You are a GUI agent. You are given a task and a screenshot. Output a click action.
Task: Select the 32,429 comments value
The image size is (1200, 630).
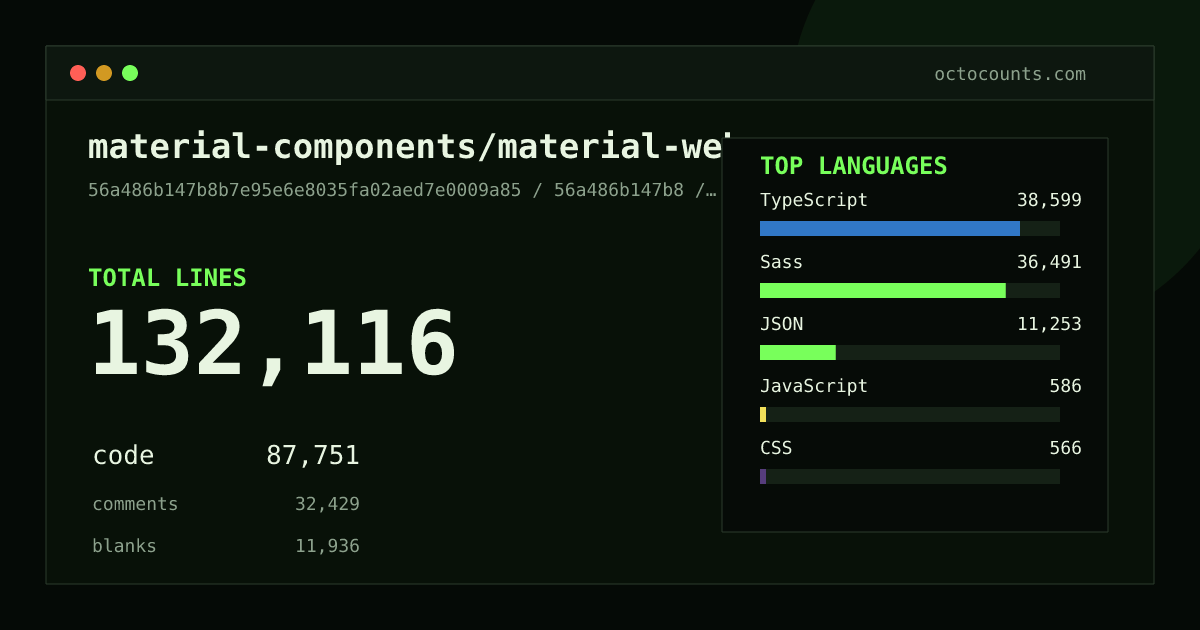(327, 504)
